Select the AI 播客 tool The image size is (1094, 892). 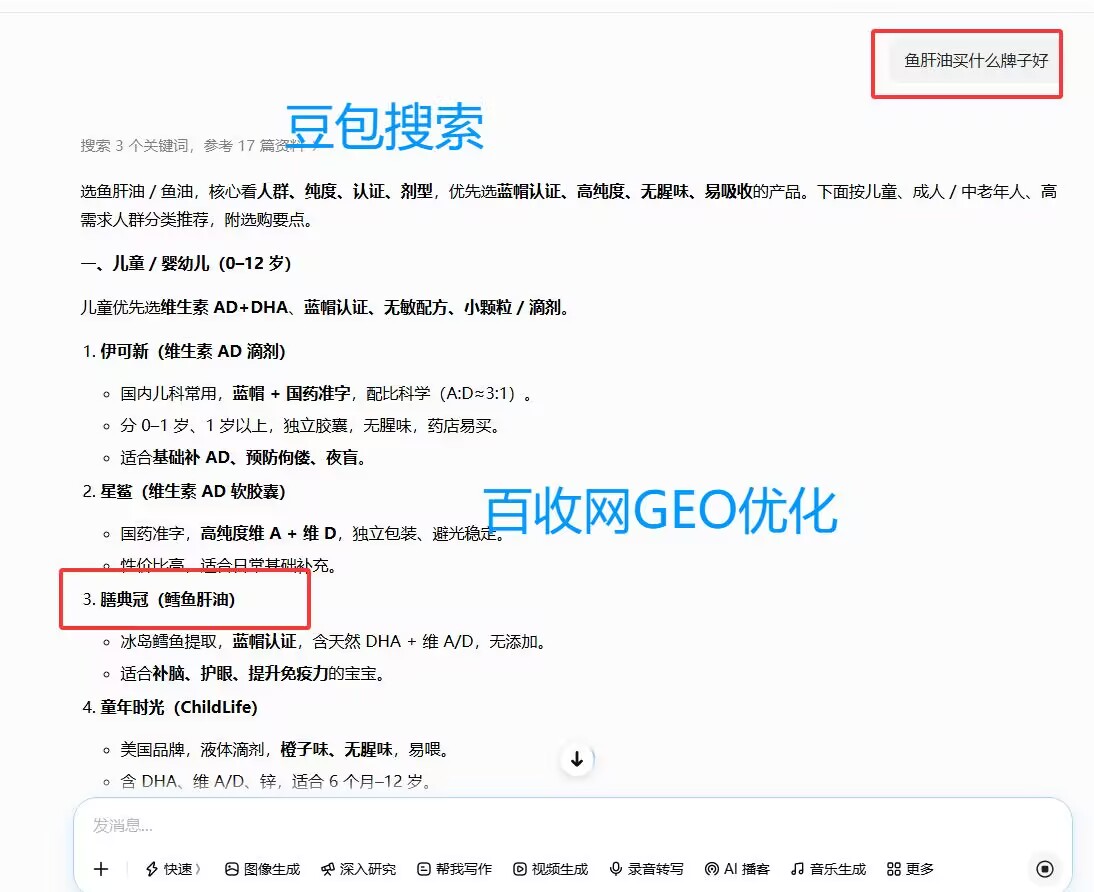click(737, 869)
